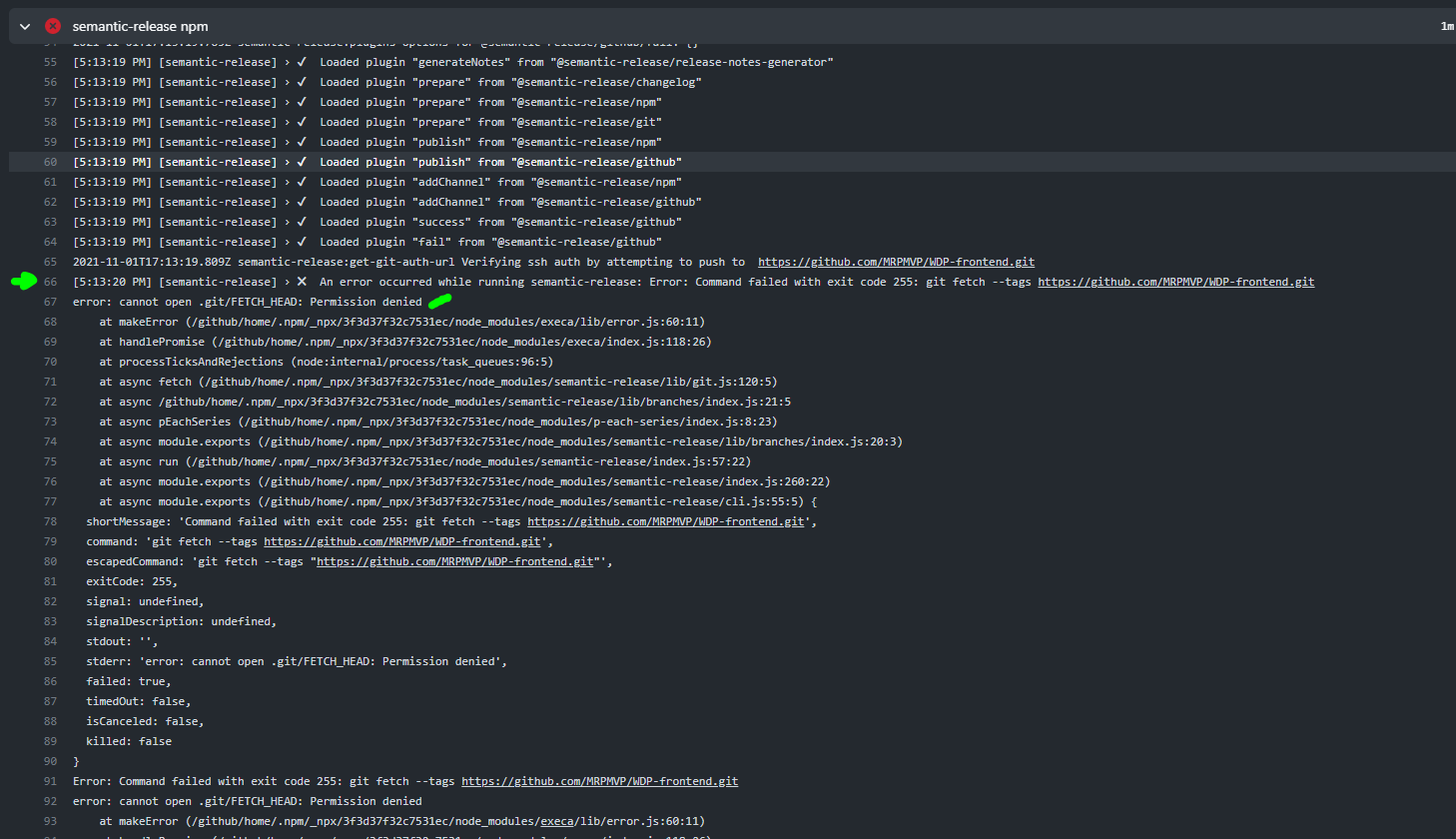Viewport: 1456px width, 839px height.
Task: Click the red failure status icon
Action: [x=53, y=26]
